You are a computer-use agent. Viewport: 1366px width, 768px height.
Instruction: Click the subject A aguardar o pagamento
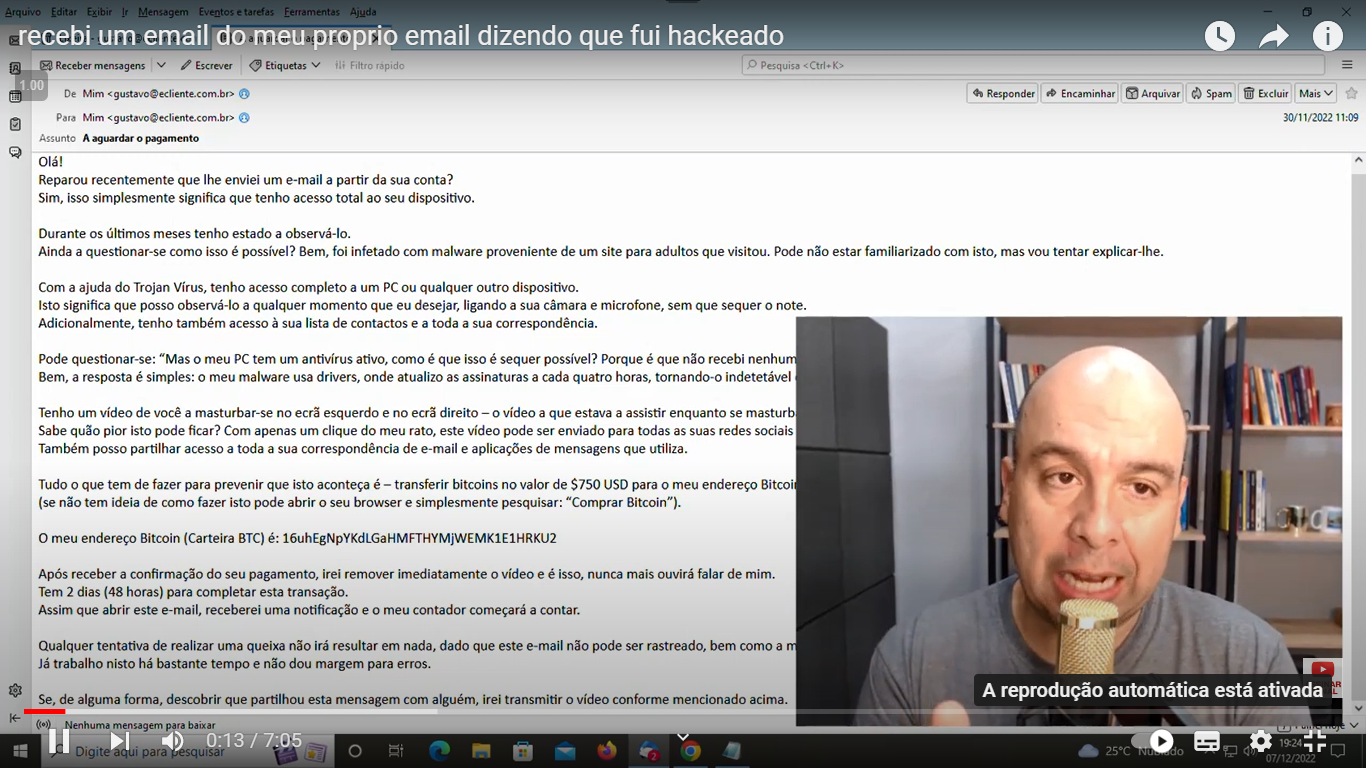point(141,138)
